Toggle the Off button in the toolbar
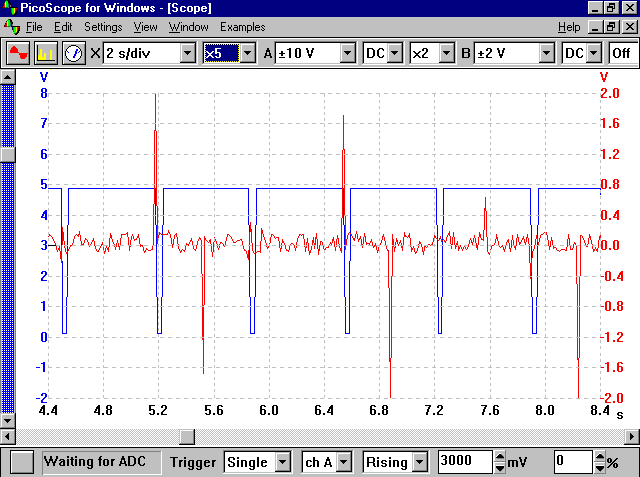640x477 pixels. (x=620, y=53)
